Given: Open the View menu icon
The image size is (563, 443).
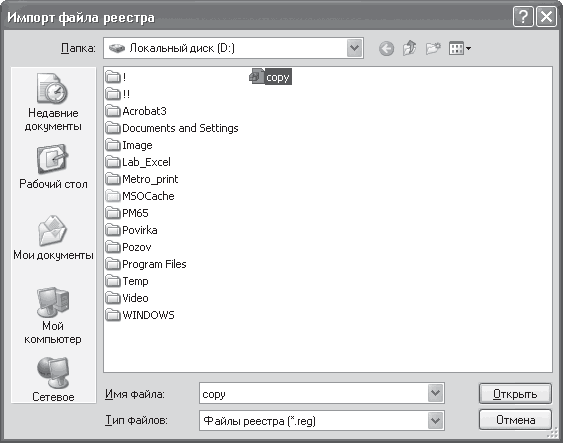Looking at the screenshot, I should pos(460,48).
